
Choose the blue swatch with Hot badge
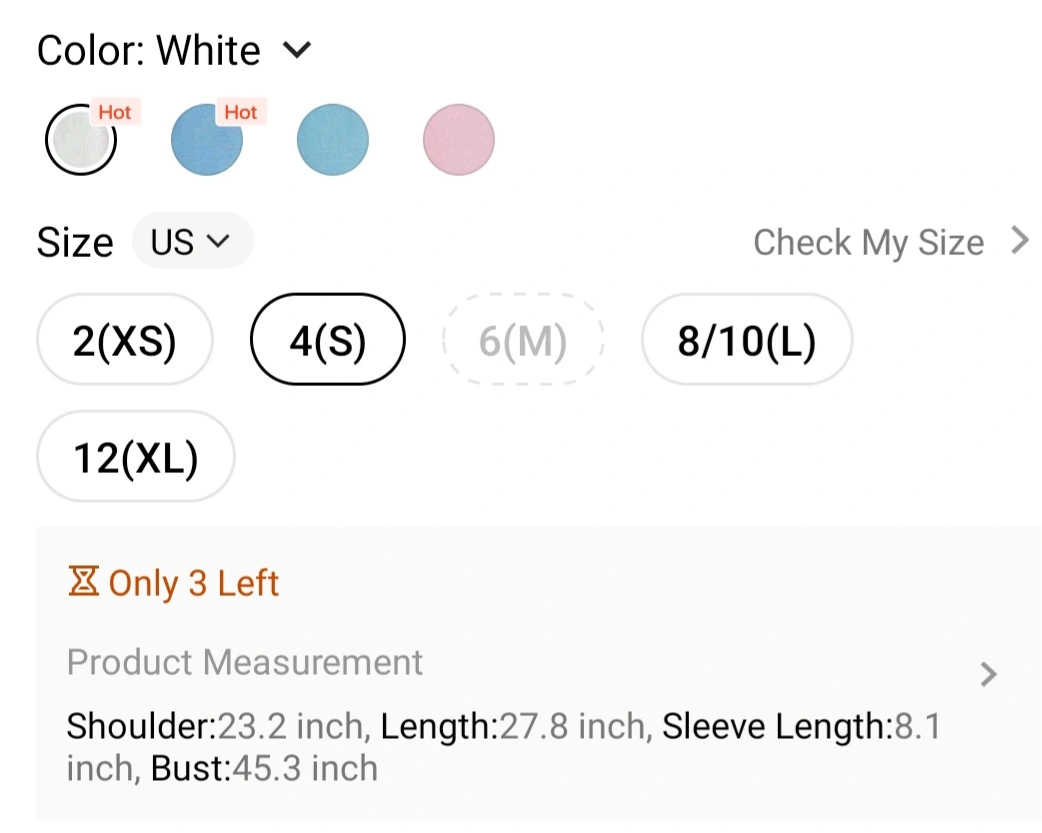coord(206,140)
